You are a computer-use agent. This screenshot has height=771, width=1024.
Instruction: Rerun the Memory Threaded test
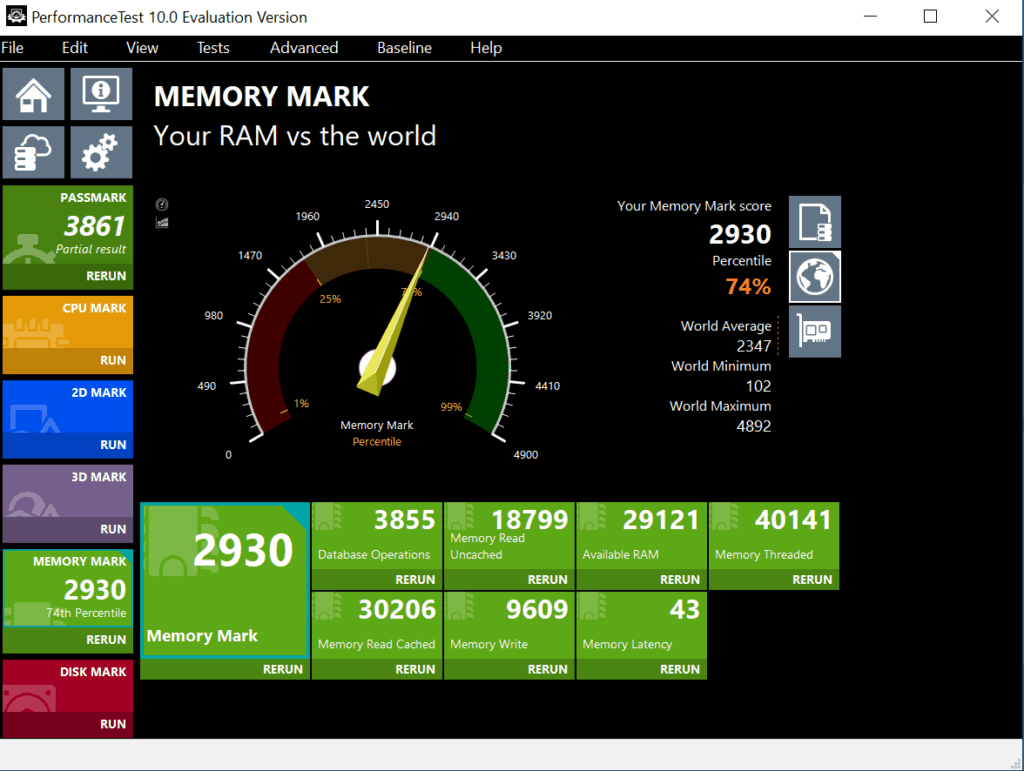811,580
